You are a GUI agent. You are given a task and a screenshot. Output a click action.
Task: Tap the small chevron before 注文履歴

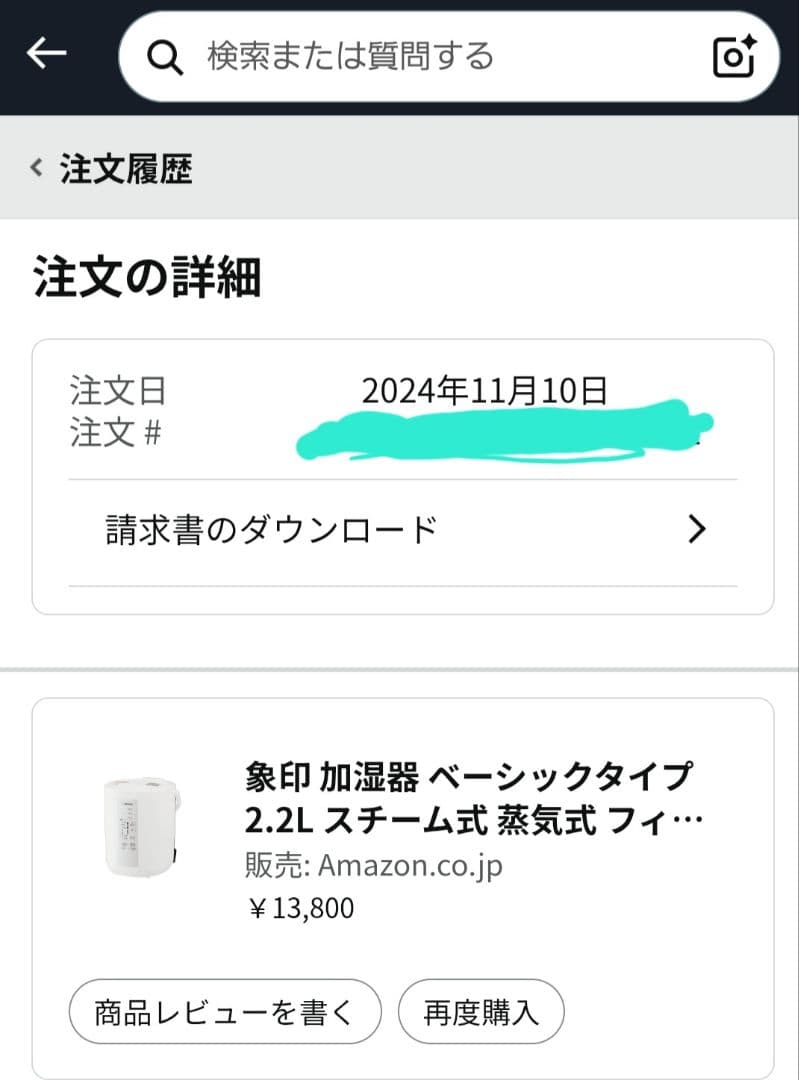tap(37, 168)
